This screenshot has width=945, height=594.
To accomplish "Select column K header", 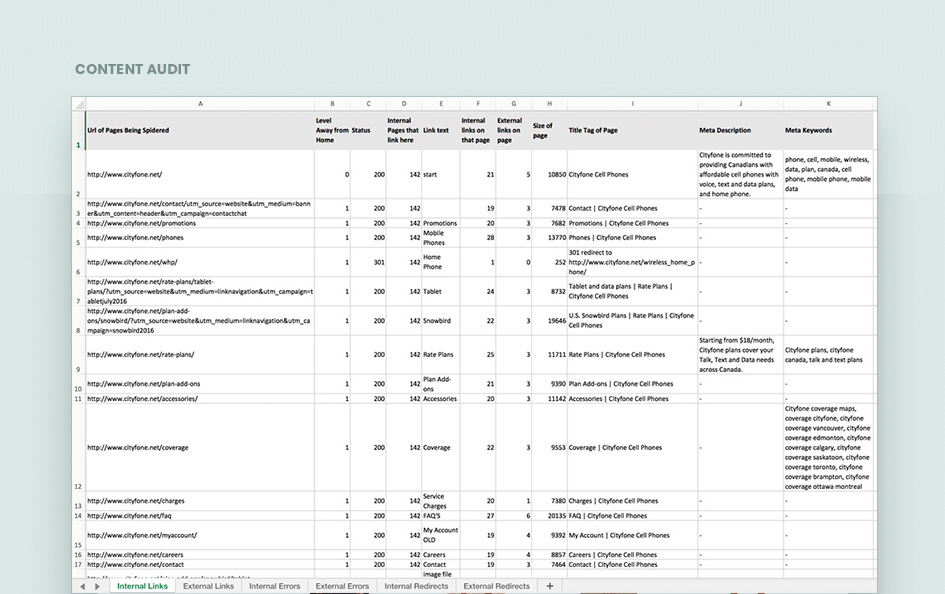I will pyautogui.click(x=828, y=104).
